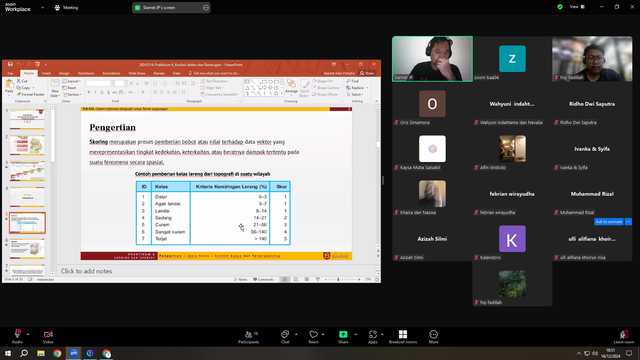Click the Ask to unmute button
This screenshot has height=360, width=640.
pyautogui.click(x=609, y=222)
